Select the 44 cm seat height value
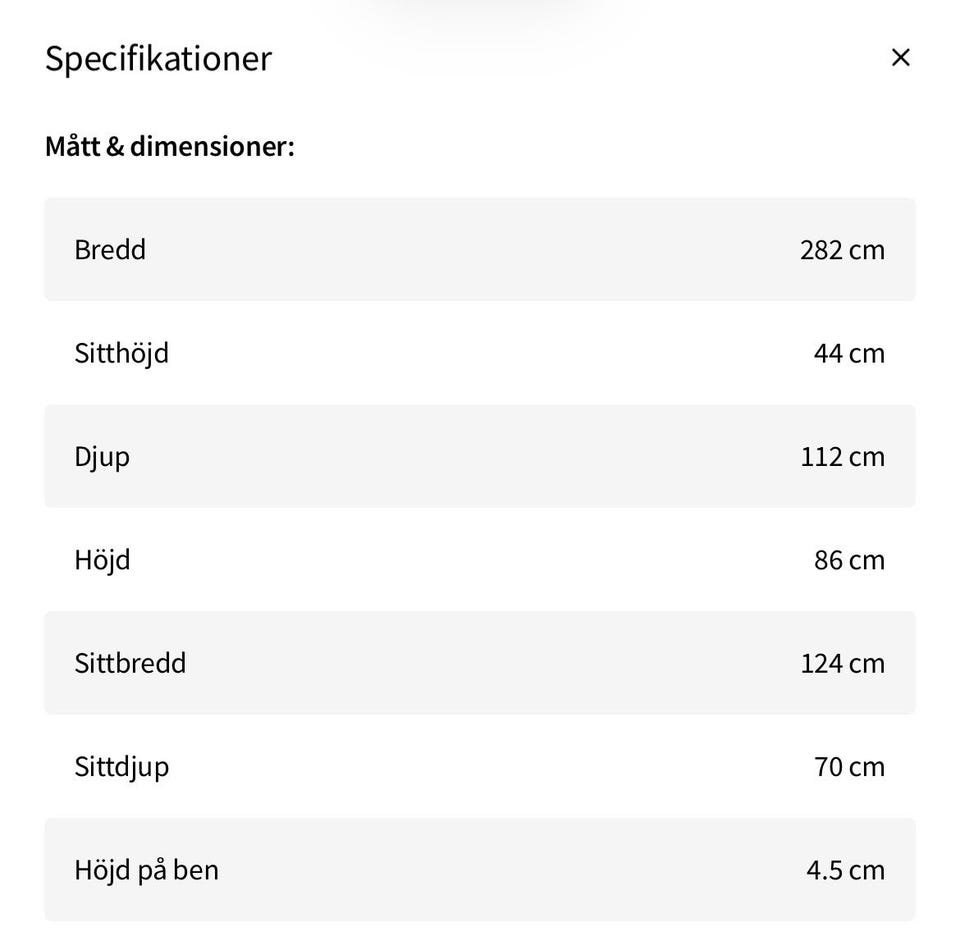Screen dimensions: 960x950 pyautogui.click(x=849, y=353)
